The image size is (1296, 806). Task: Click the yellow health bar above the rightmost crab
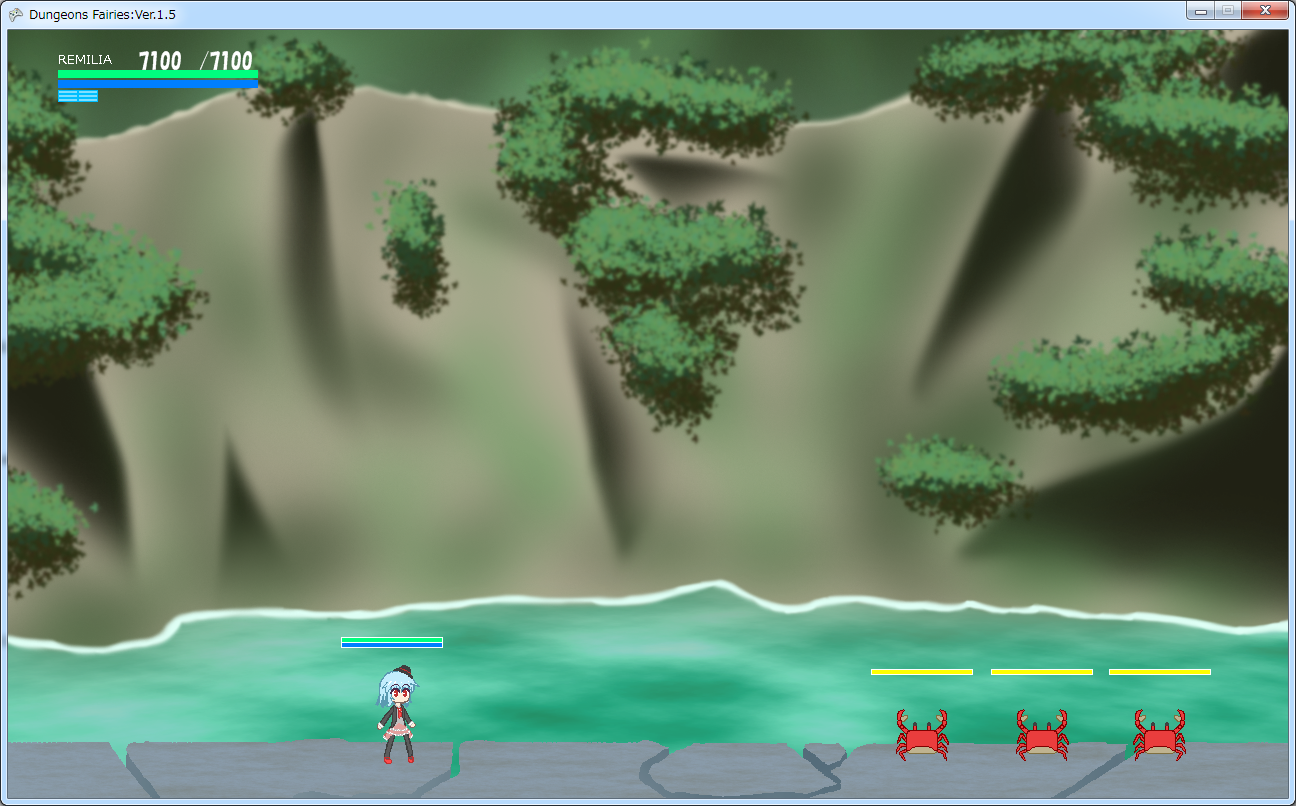[1160, 672]
